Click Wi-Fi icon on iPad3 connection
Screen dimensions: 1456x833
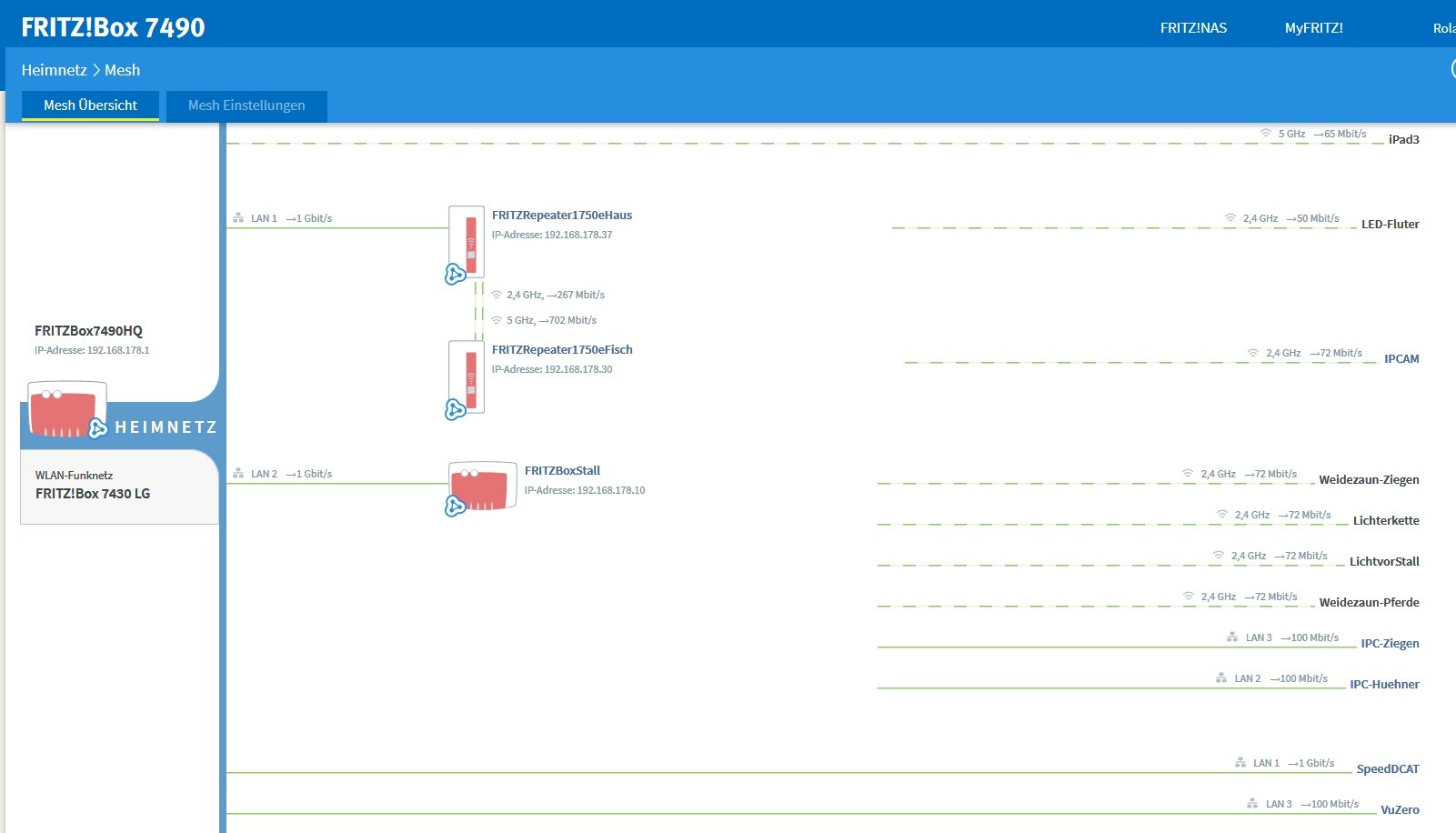pos(1266,133)
